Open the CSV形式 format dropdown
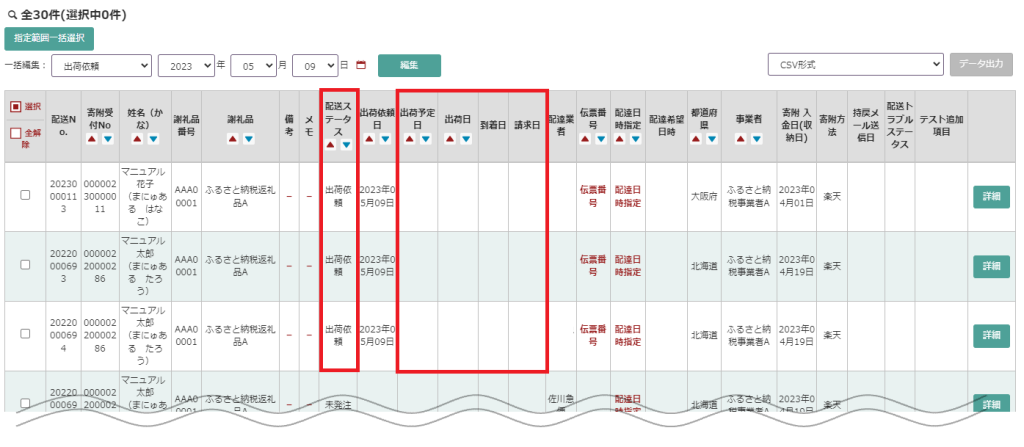1024x447 pixels. coord(855,64)
